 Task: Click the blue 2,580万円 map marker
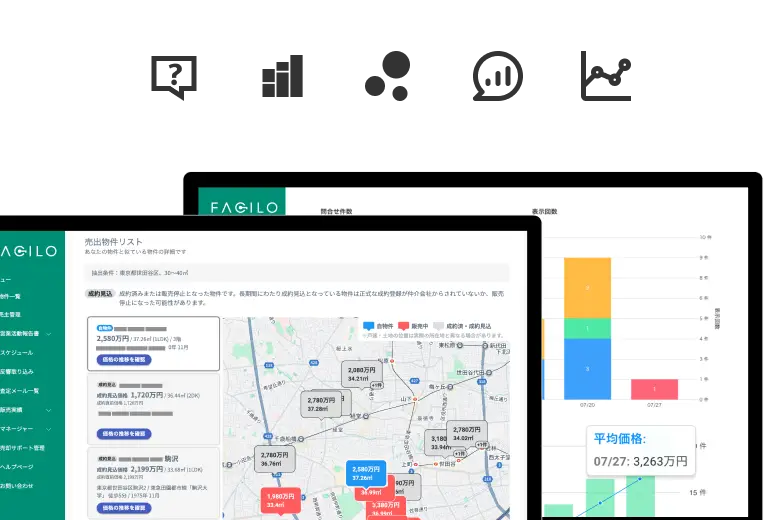coord(365,472)
